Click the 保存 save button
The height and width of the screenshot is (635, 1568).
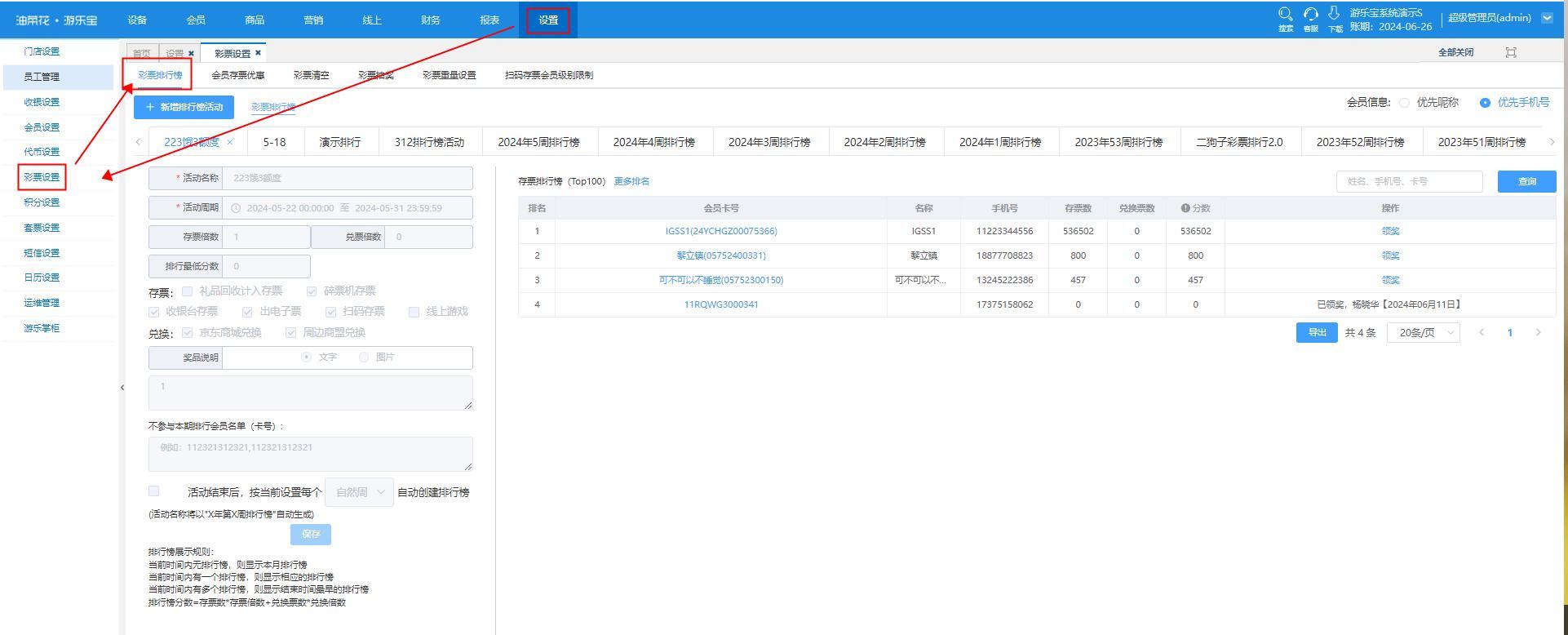point(311,534)
